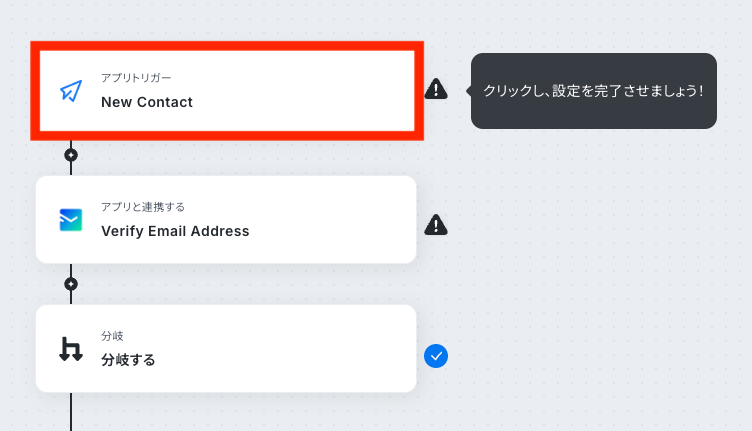
Task: Click the アプリと連携する label
Action: point(143,207)
